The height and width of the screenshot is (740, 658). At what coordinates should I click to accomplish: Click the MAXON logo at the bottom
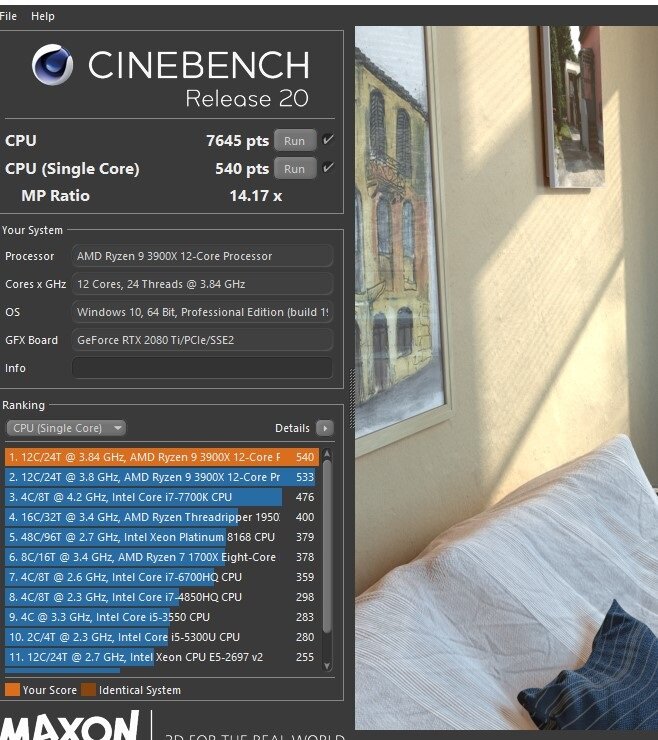70,726
